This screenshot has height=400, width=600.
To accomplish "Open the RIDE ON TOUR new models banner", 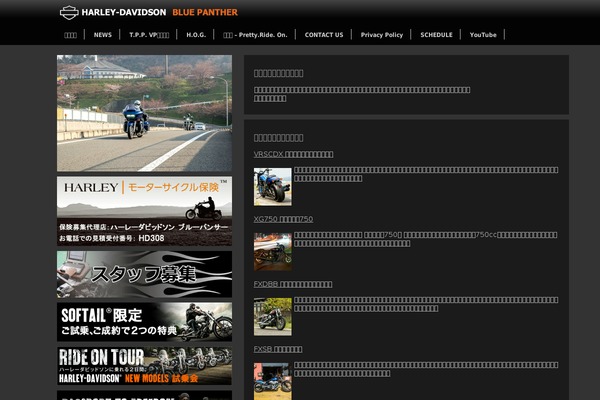I will point(144,366).
